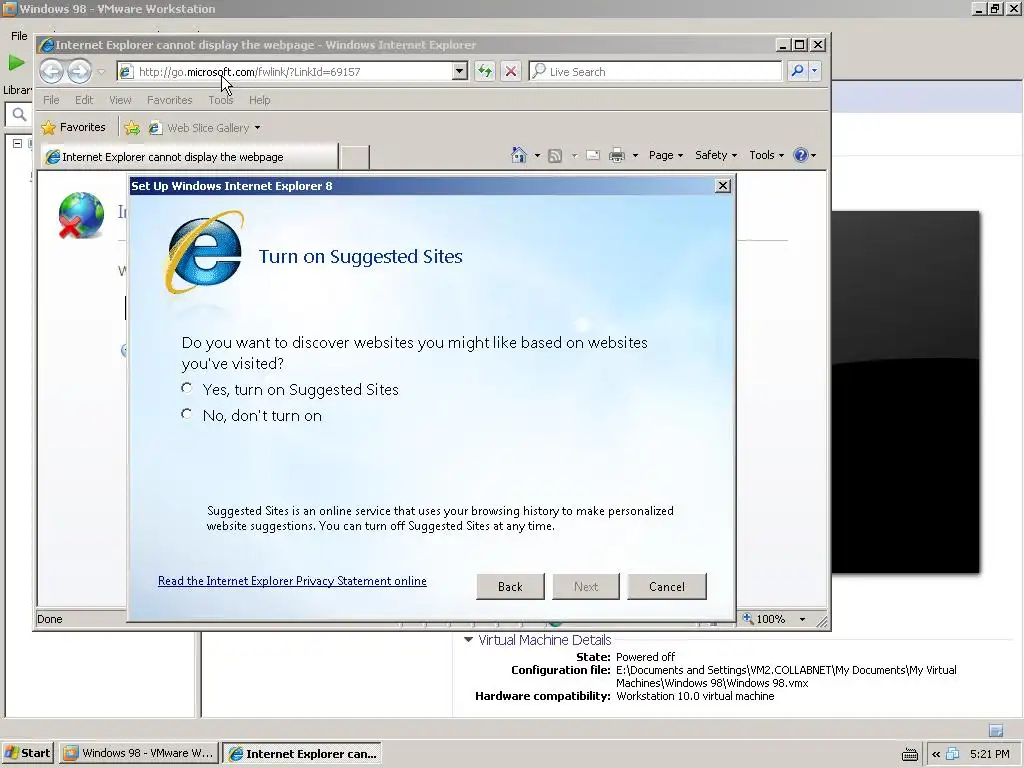Click the Refresh button beside address bar
This screenshot has height=768, width=1024.
pyautogui.click(x=485, y=71)
